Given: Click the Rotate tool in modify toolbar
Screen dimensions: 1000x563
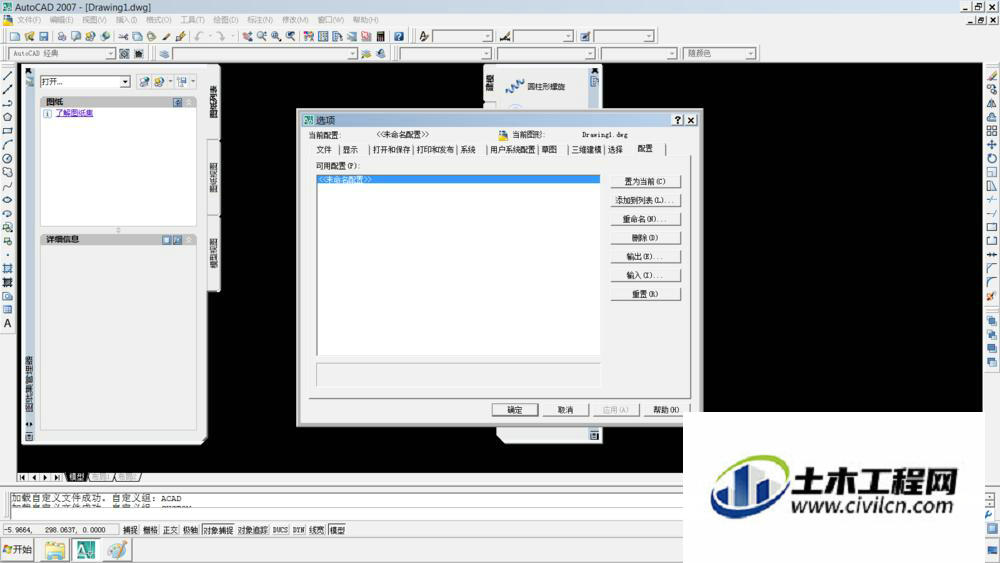Looking at the screenshot, I should point(992,158).
